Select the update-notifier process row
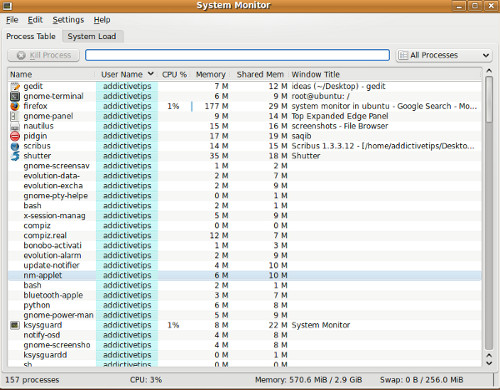The image size is (500, 390). coord(245,266)
